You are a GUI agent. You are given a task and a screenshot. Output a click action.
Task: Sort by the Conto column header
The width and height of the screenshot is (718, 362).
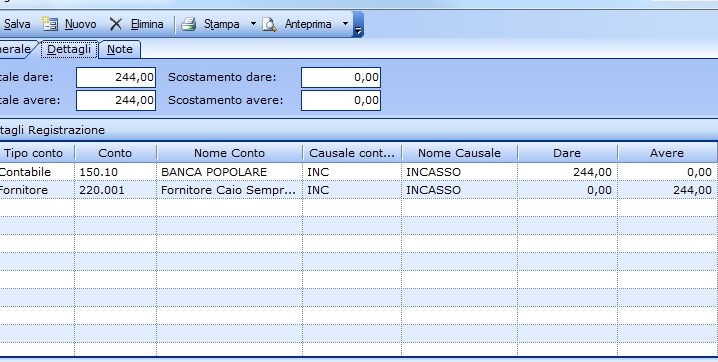click(x=115, y=153)
